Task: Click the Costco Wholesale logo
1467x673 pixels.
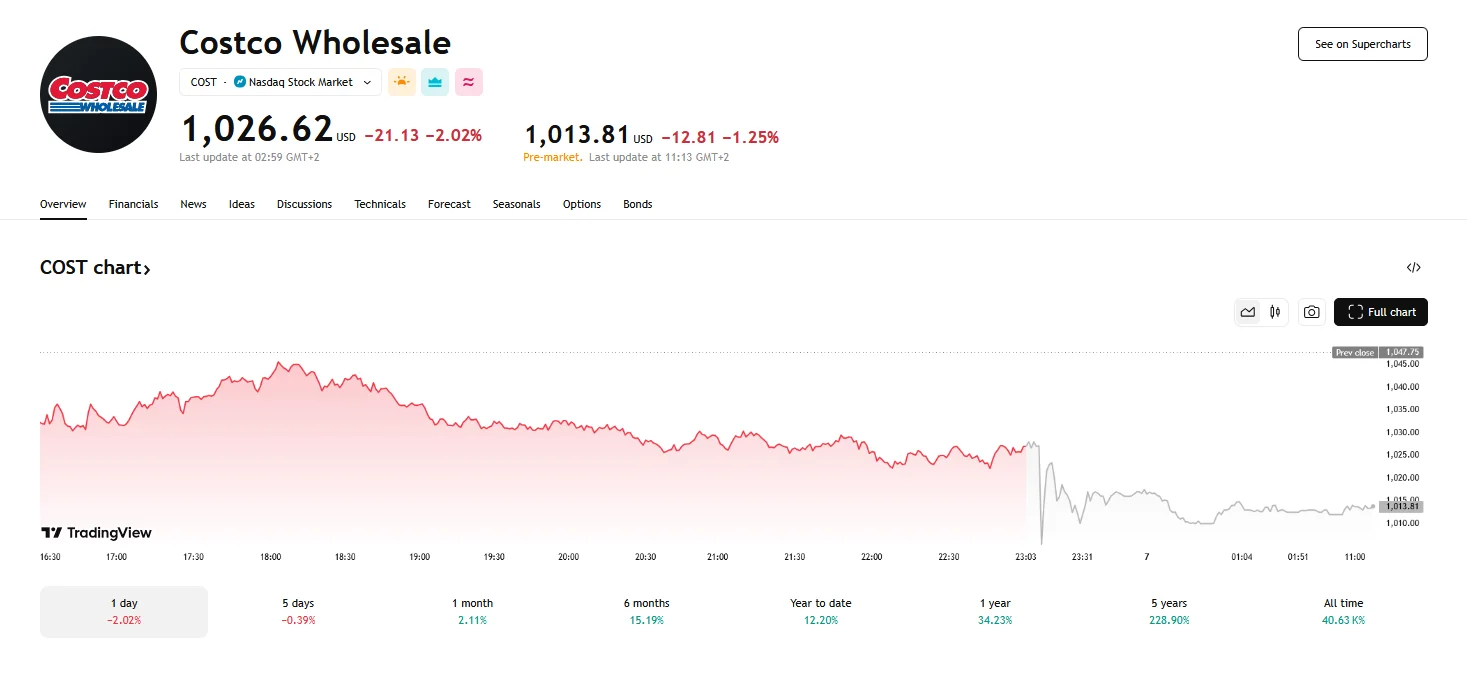Action: click(x=98, y=94)
